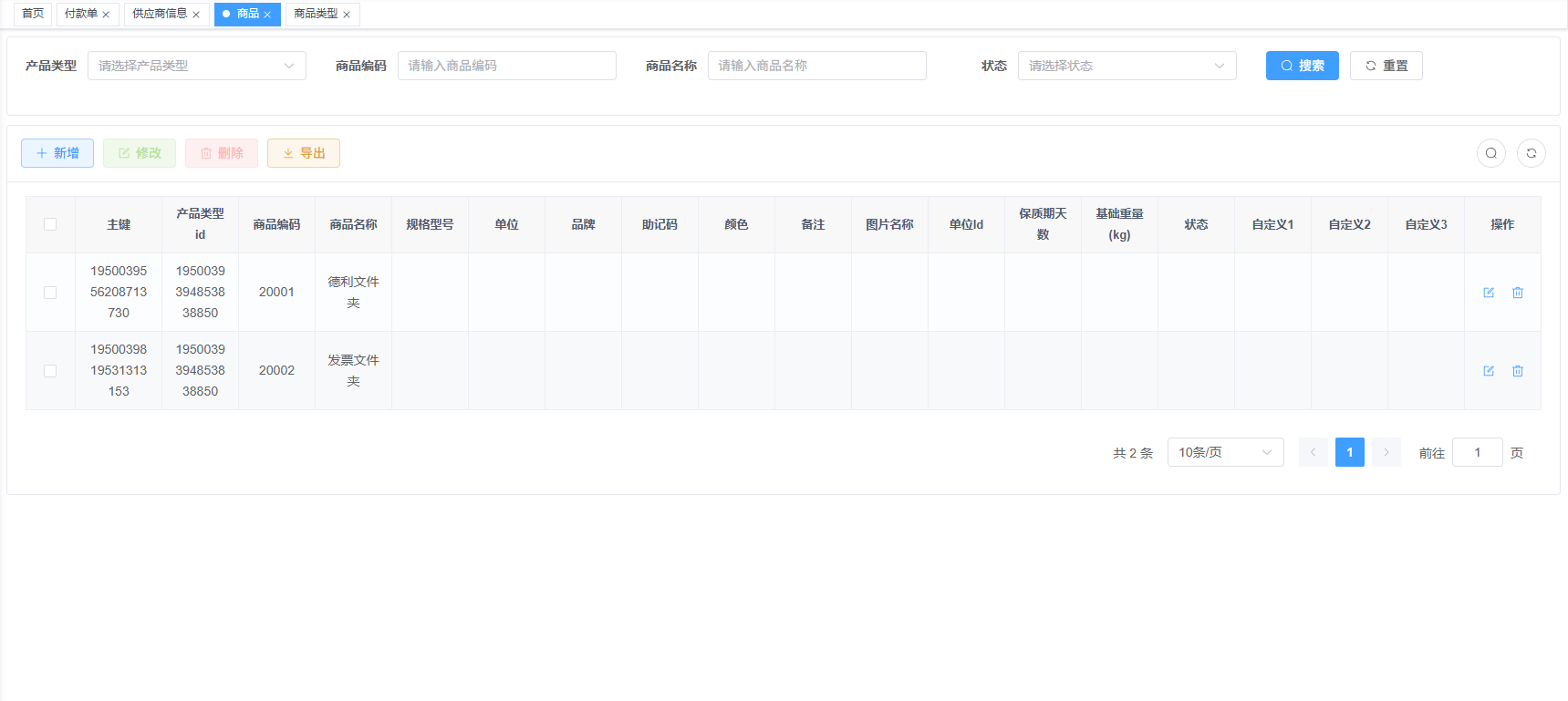This screenshot has height=701, width=1568.
Task: Click edit icon for 发票文件夹 row
Action: (1488, 371)
